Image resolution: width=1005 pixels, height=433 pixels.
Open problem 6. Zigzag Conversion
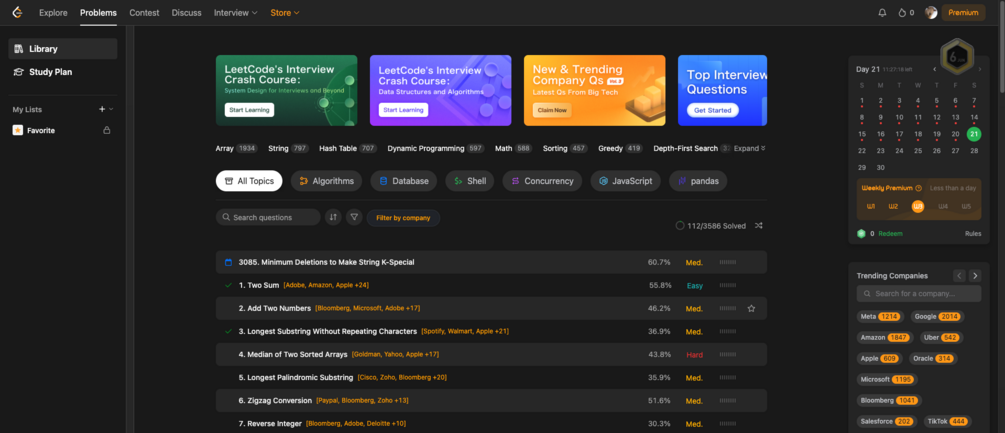[x=275, y=400]
